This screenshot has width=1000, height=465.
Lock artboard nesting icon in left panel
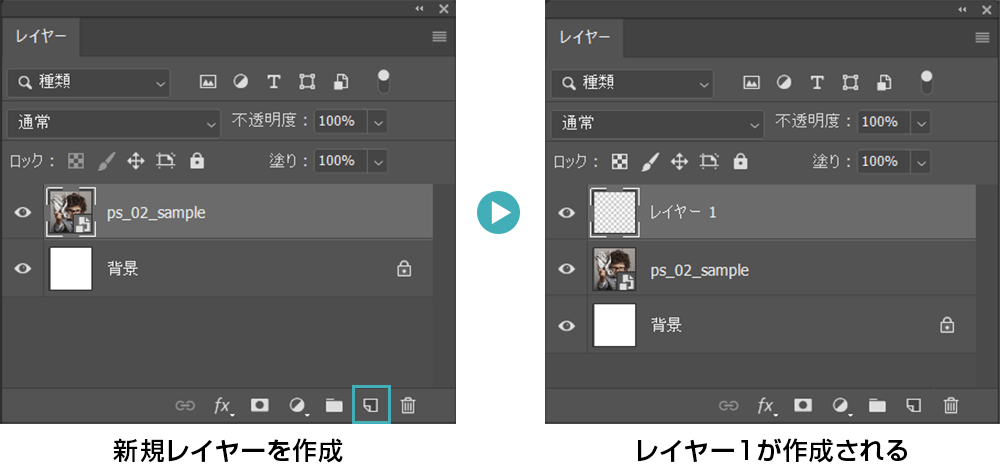point(166,161)
